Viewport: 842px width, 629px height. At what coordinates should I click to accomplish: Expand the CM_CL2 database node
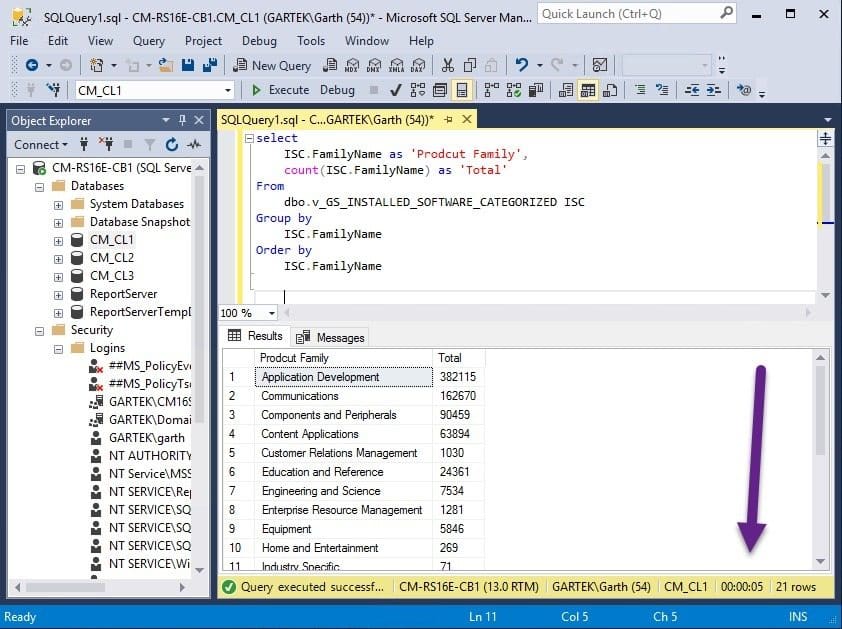pos(58,258)
